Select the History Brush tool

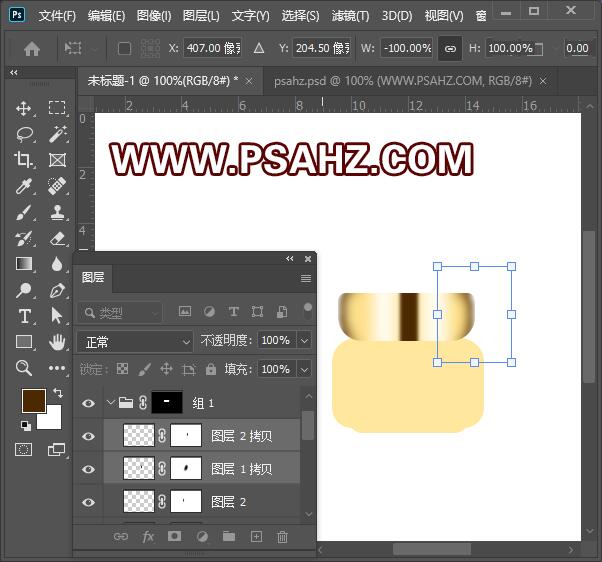click(x=23, y=238)
